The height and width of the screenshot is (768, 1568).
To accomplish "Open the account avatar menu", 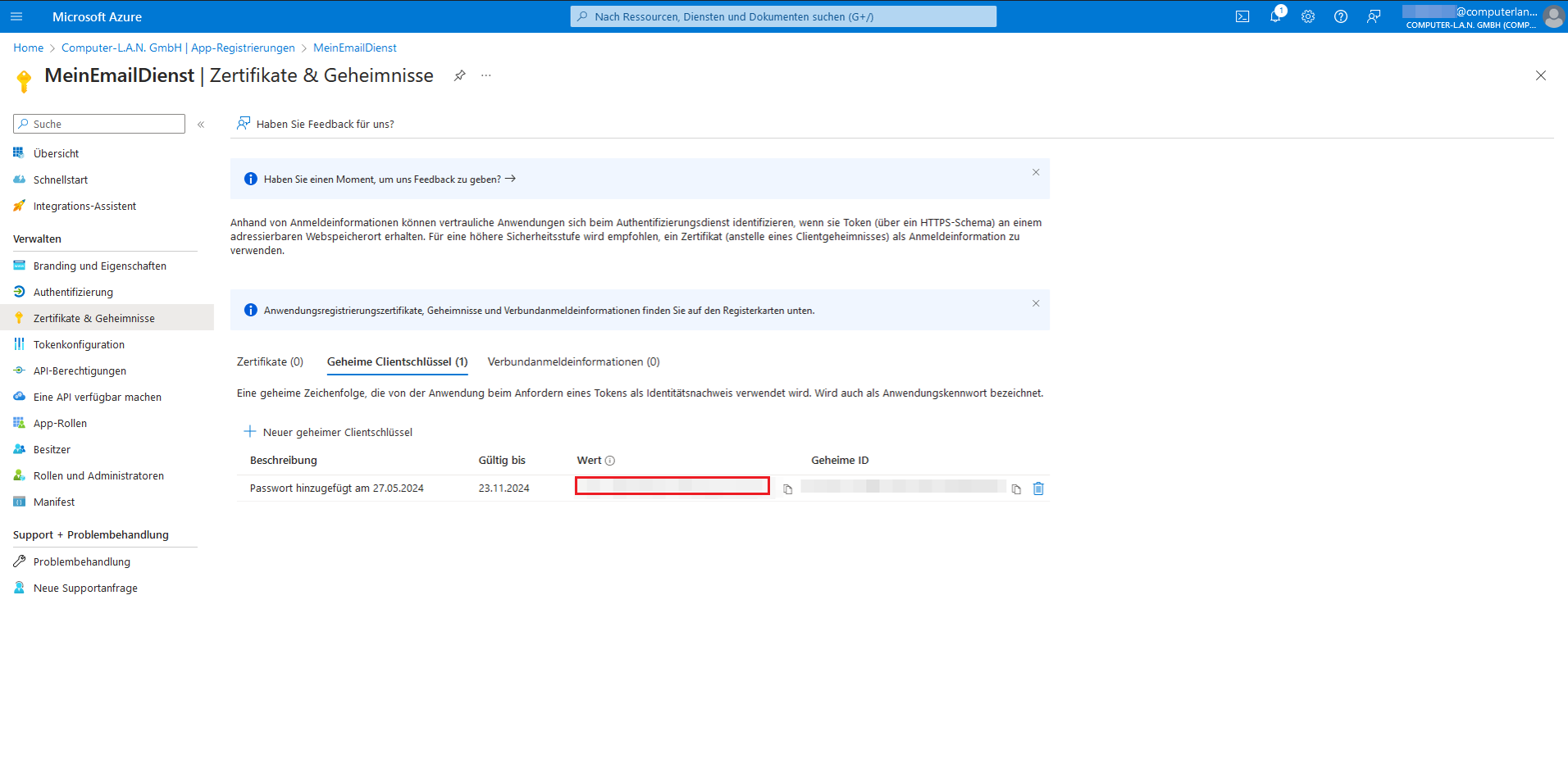I will (x=1553, y=16).
